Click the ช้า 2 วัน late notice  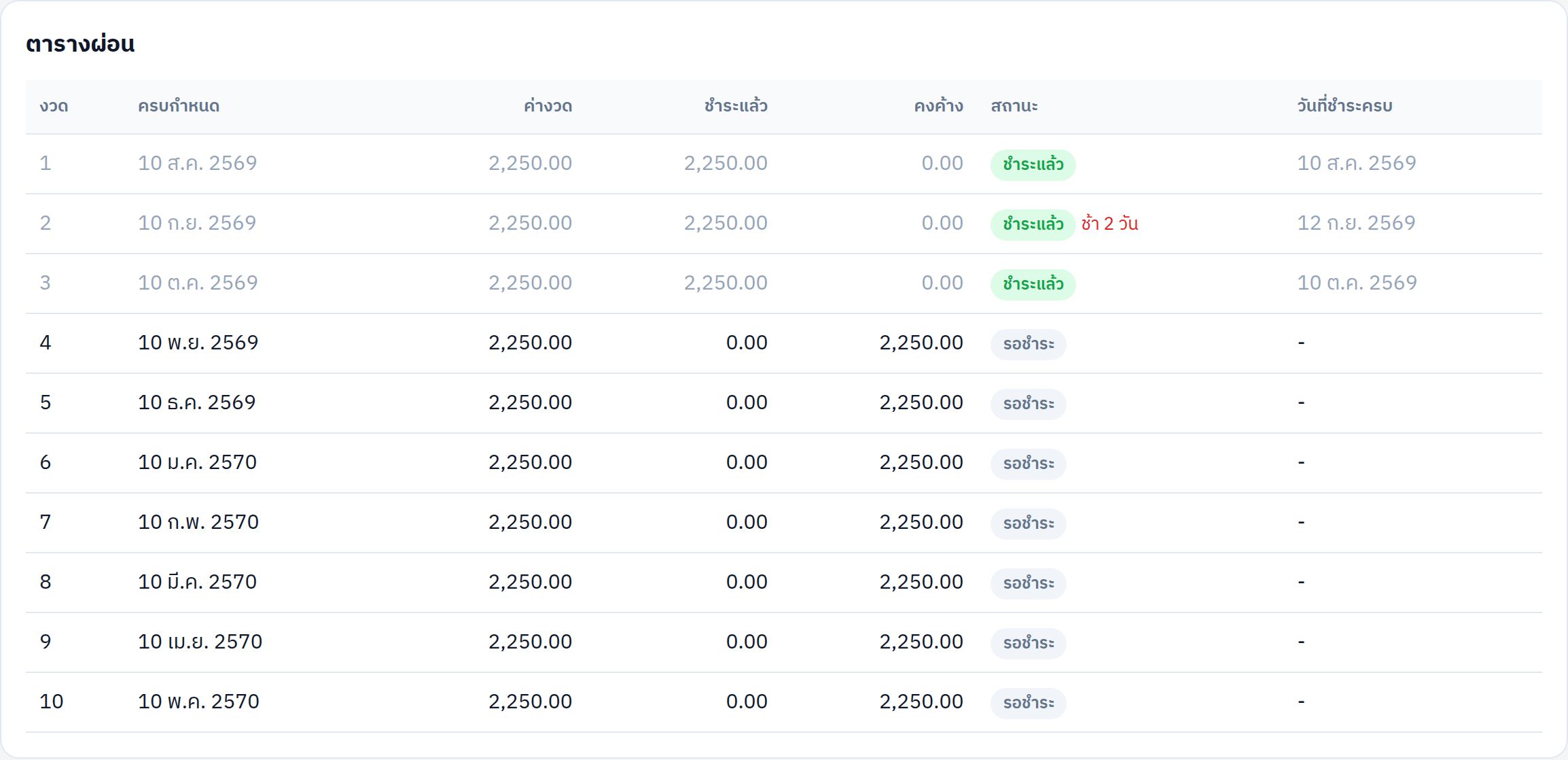(x=1109, y=224)
